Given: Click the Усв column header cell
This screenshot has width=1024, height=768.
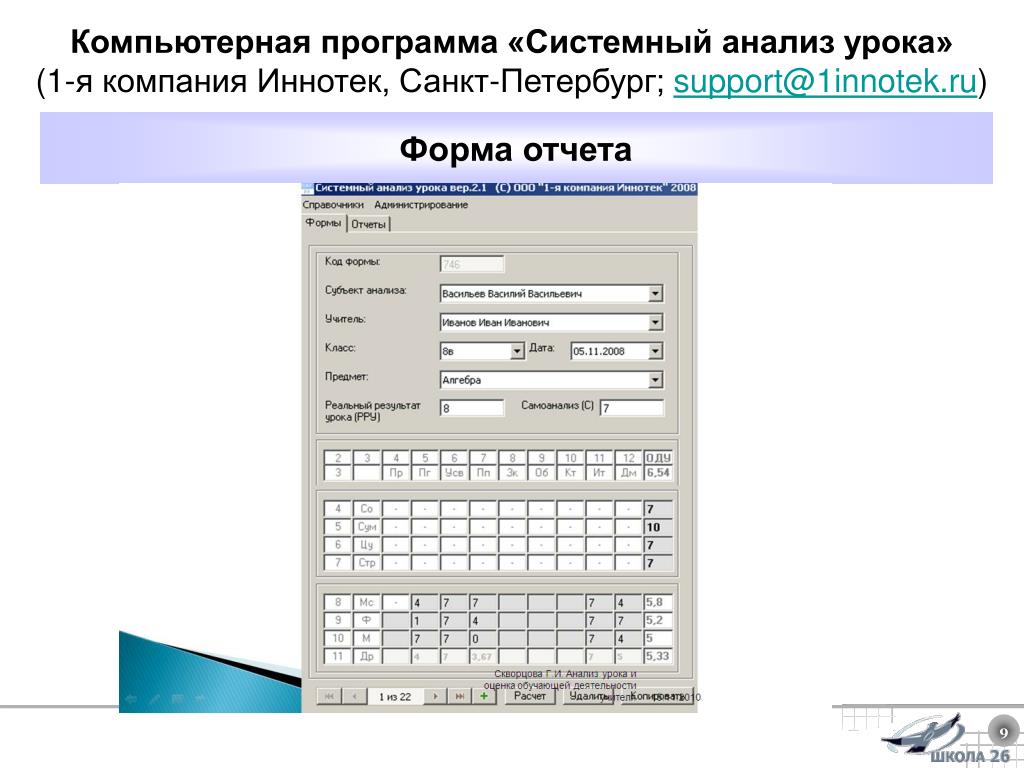Looking at the screenshot, I should pos(454,473).
